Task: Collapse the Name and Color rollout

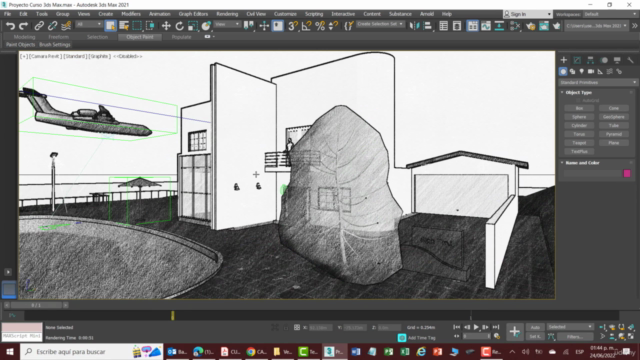Action: 582,163
